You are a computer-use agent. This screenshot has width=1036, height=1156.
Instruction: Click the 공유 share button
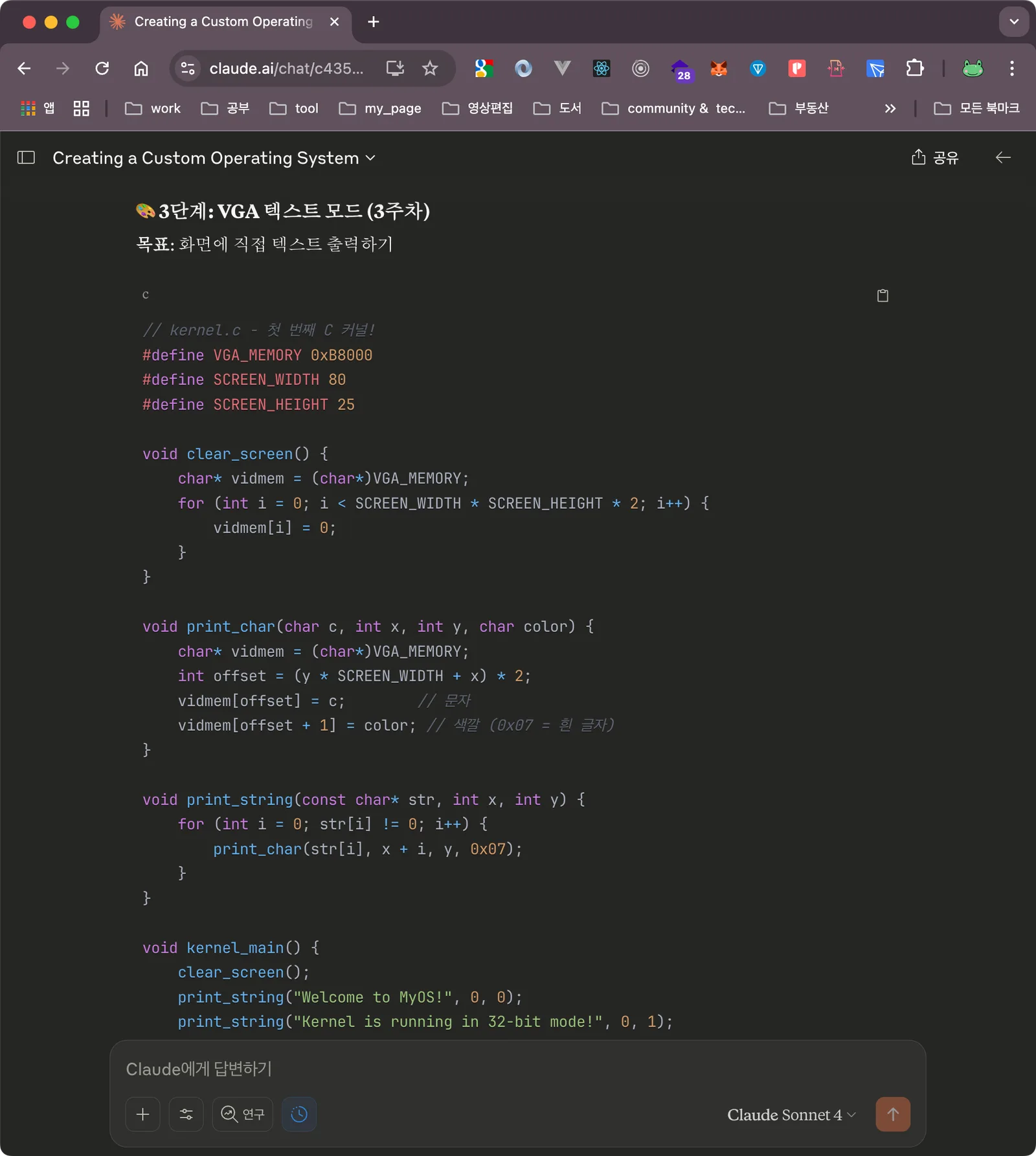pyautogui.click(x=935, y=157)
